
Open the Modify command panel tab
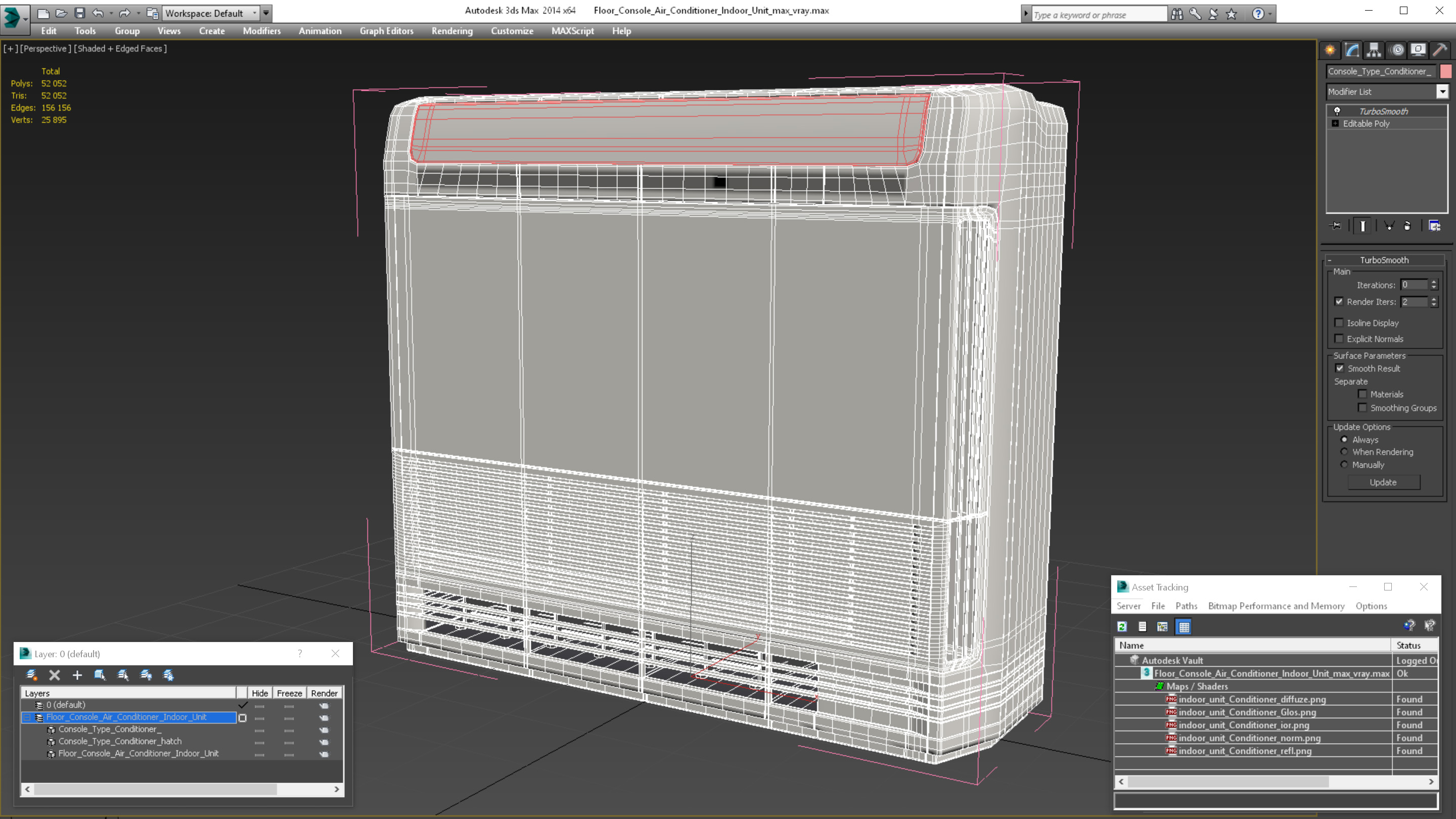pyautogui.click(x=1352, y=50)
